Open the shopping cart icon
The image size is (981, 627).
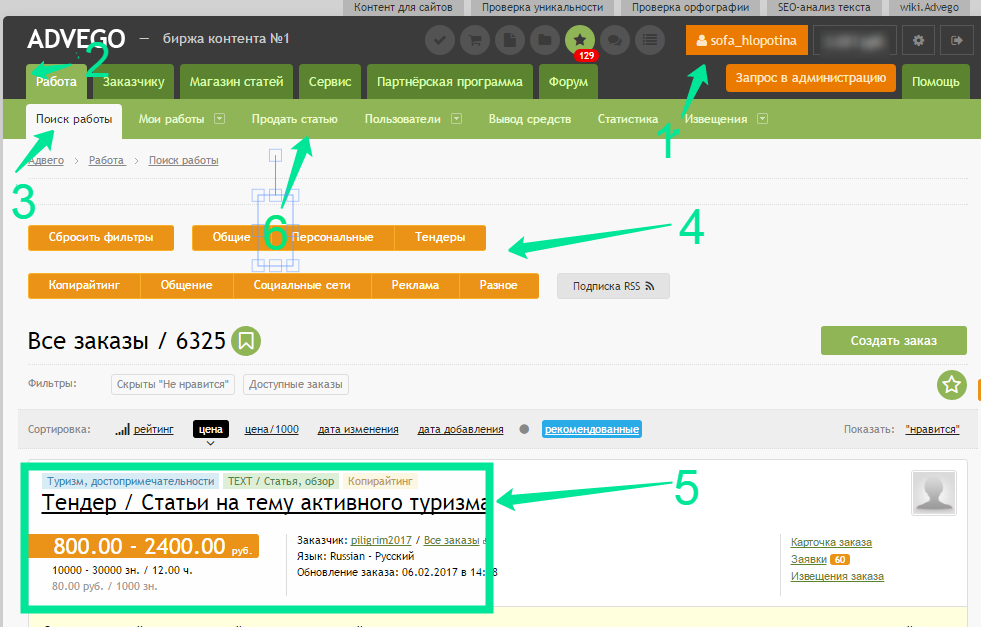(475, 41)
